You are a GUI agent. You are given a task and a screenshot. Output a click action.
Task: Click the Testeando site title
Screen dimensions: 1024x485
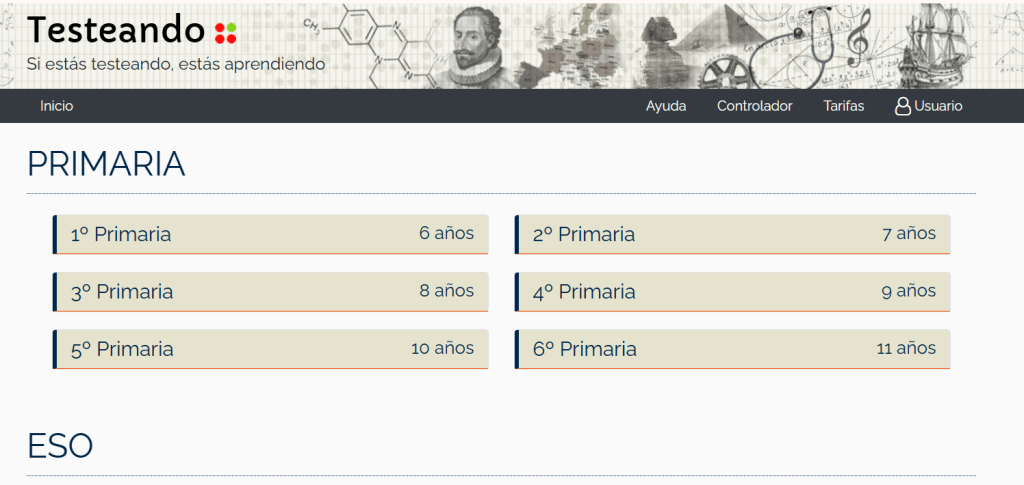pyautogui.click(x=116, y=31)
